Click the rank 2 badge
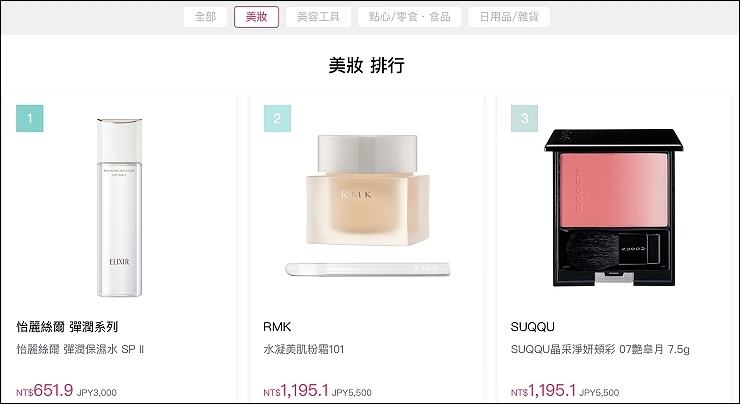Image resolution: width=740 pixels, height=404 pixels. [277, 118]
